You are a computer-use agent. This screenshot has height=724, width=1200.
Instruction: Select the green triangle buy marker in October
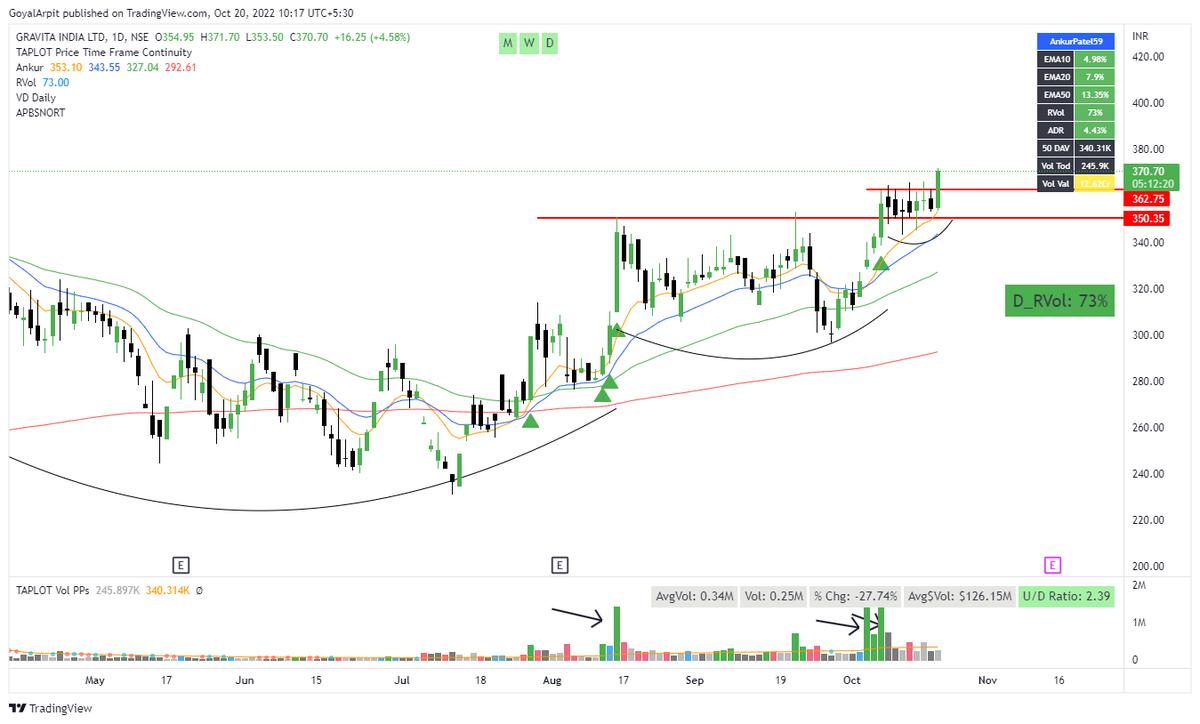click(879, 265)
